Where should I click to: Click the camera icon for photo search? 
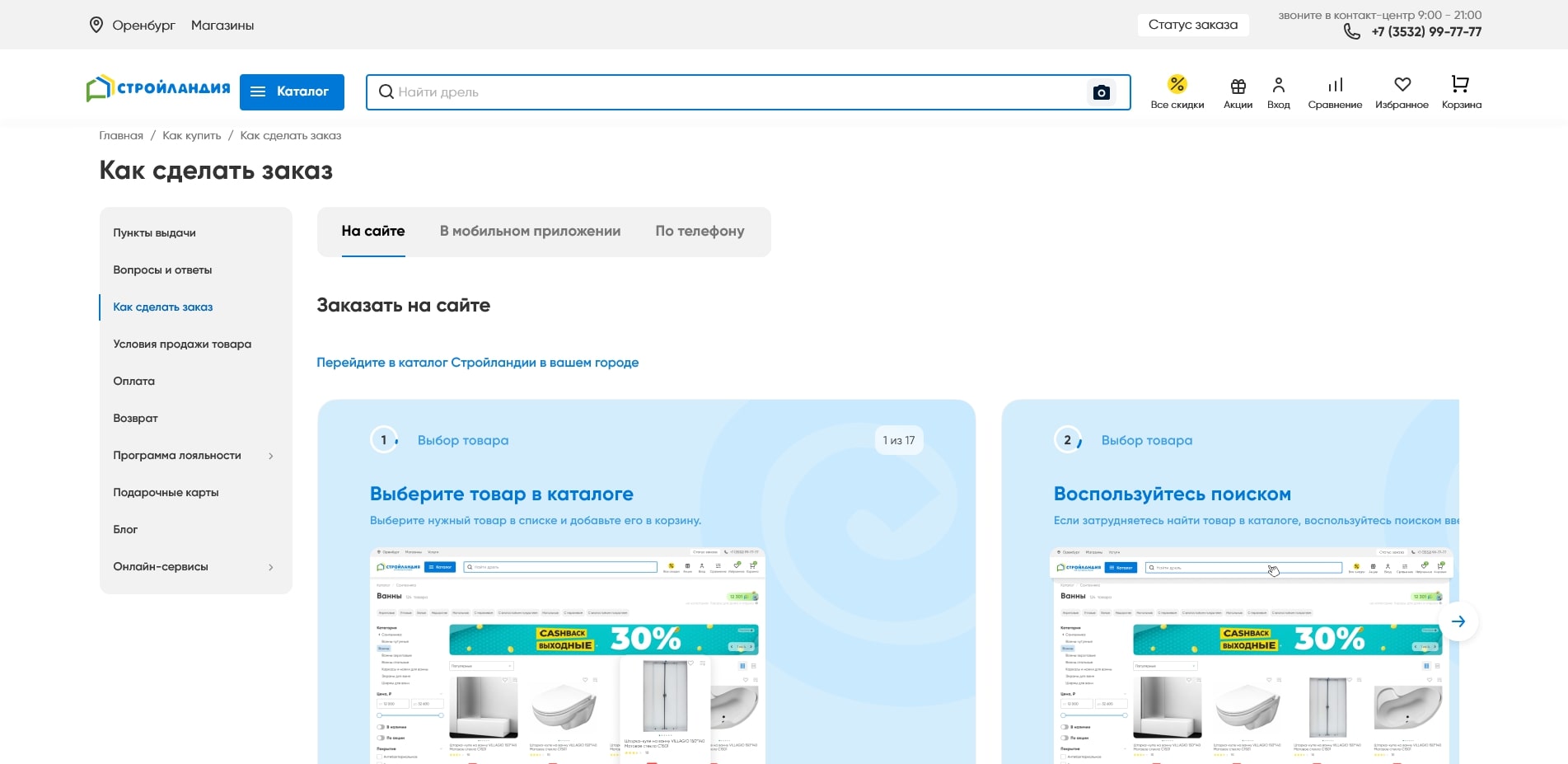coord(1102,92)
